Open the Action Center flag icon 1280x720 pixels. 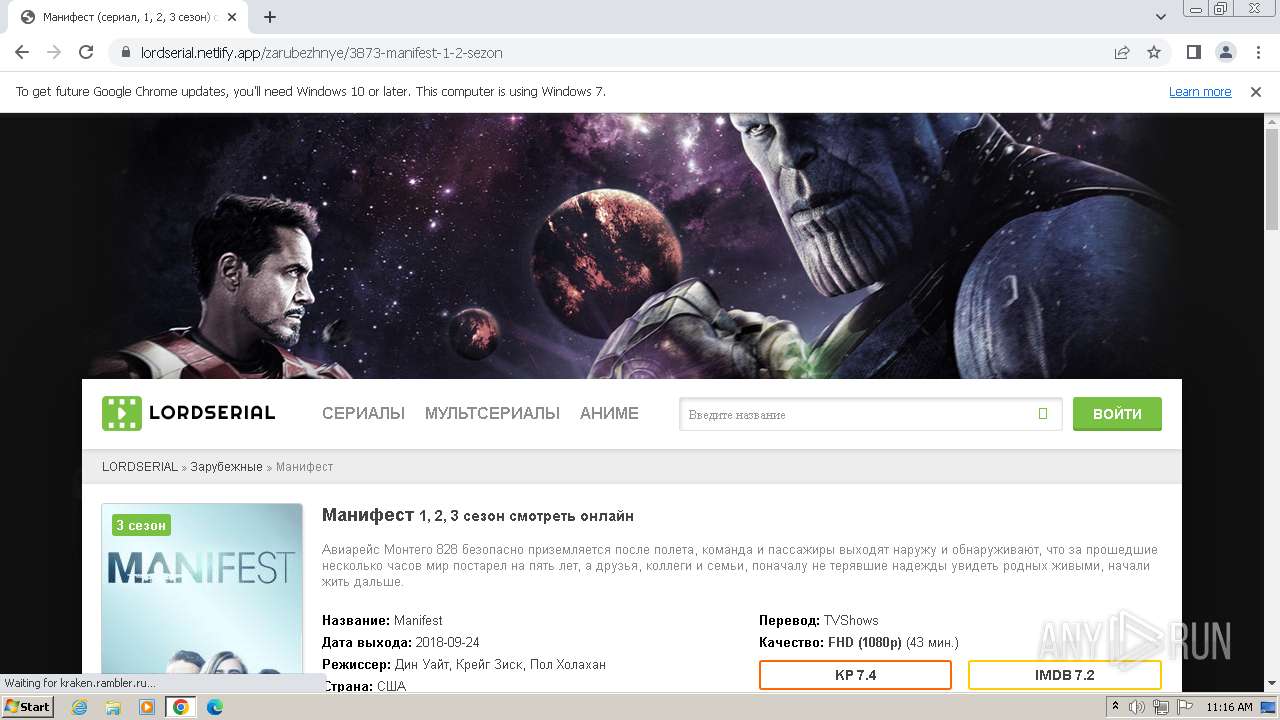click(1183, 707)
